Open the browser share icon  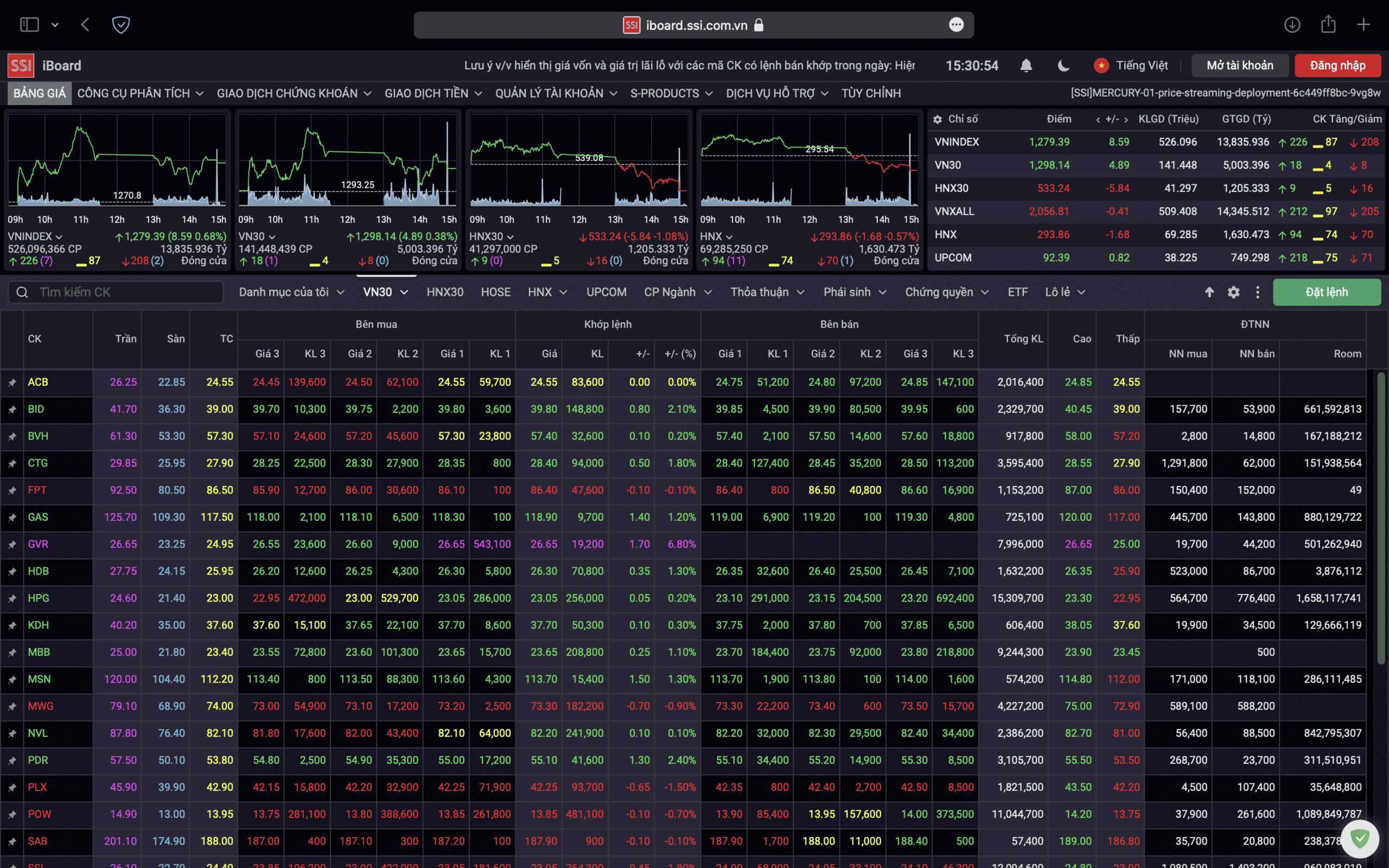pyautogui.click(x=1328, y=24)
